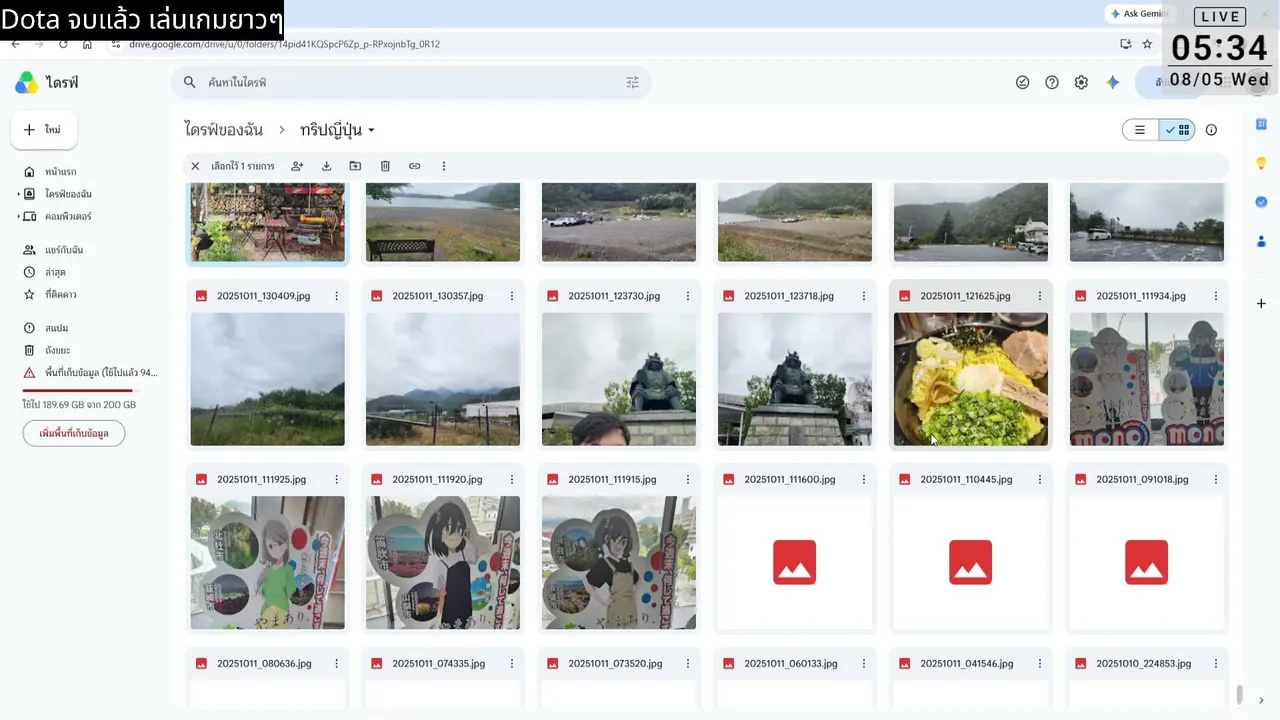Bookmark this page with the star
1280x720 pixels.
tap(1147, 44)
